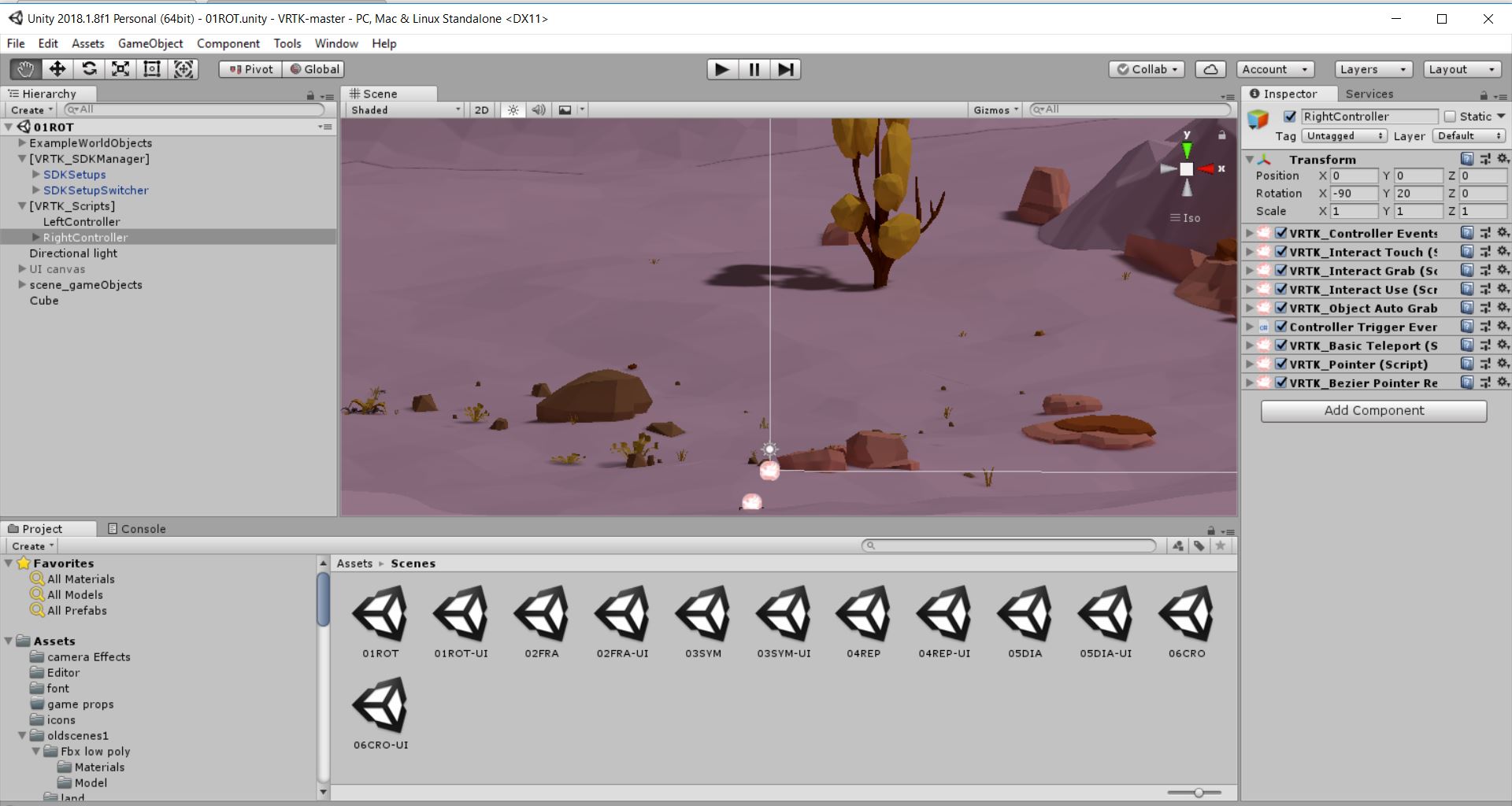Lock the Project panel
This screenshot has width=1512, height=806.
(x=1211, y=531)
